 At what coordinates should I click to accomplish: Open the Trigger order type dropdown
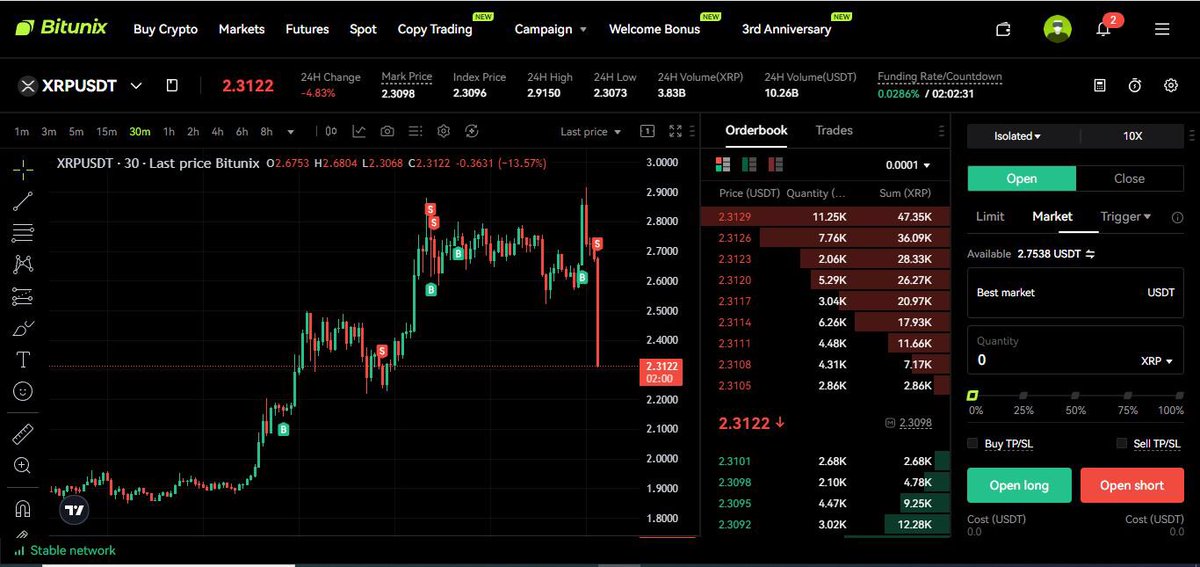coord(1126,216)
